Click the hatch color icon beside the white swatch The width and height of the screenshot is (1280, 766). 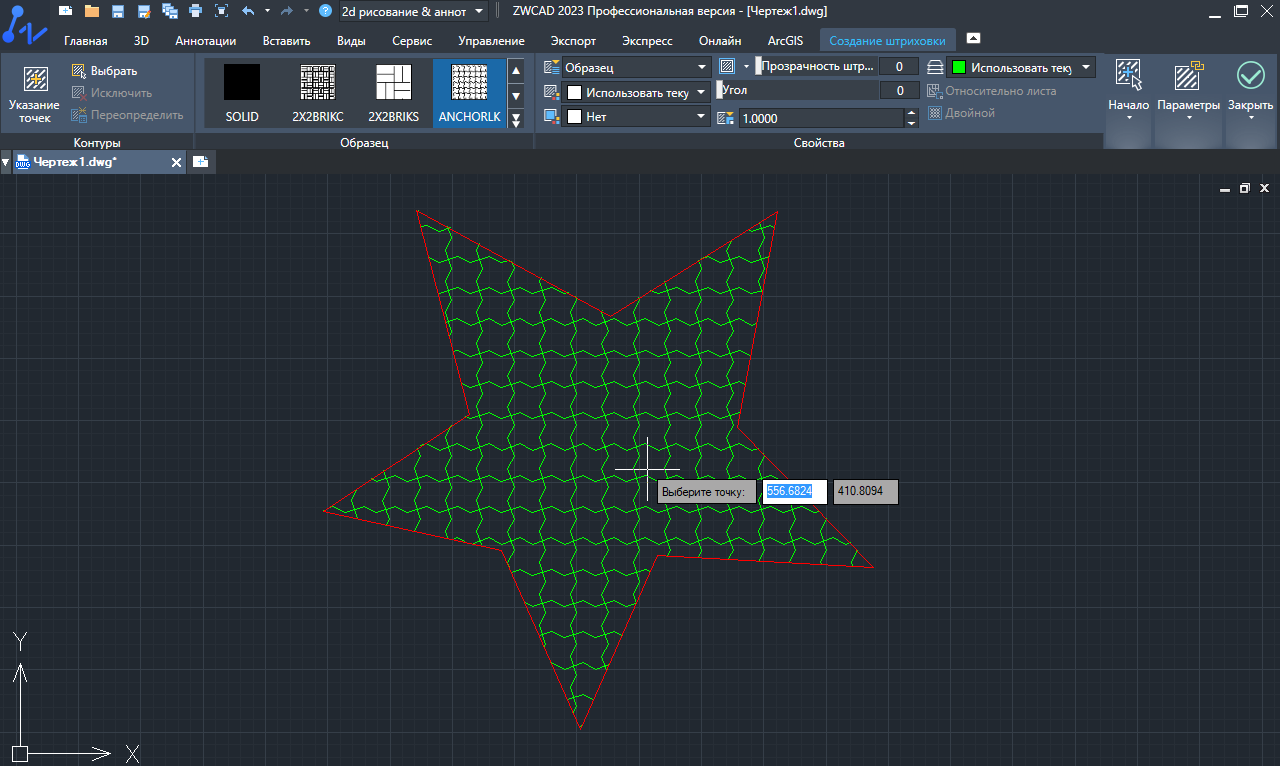coord(551,92)
